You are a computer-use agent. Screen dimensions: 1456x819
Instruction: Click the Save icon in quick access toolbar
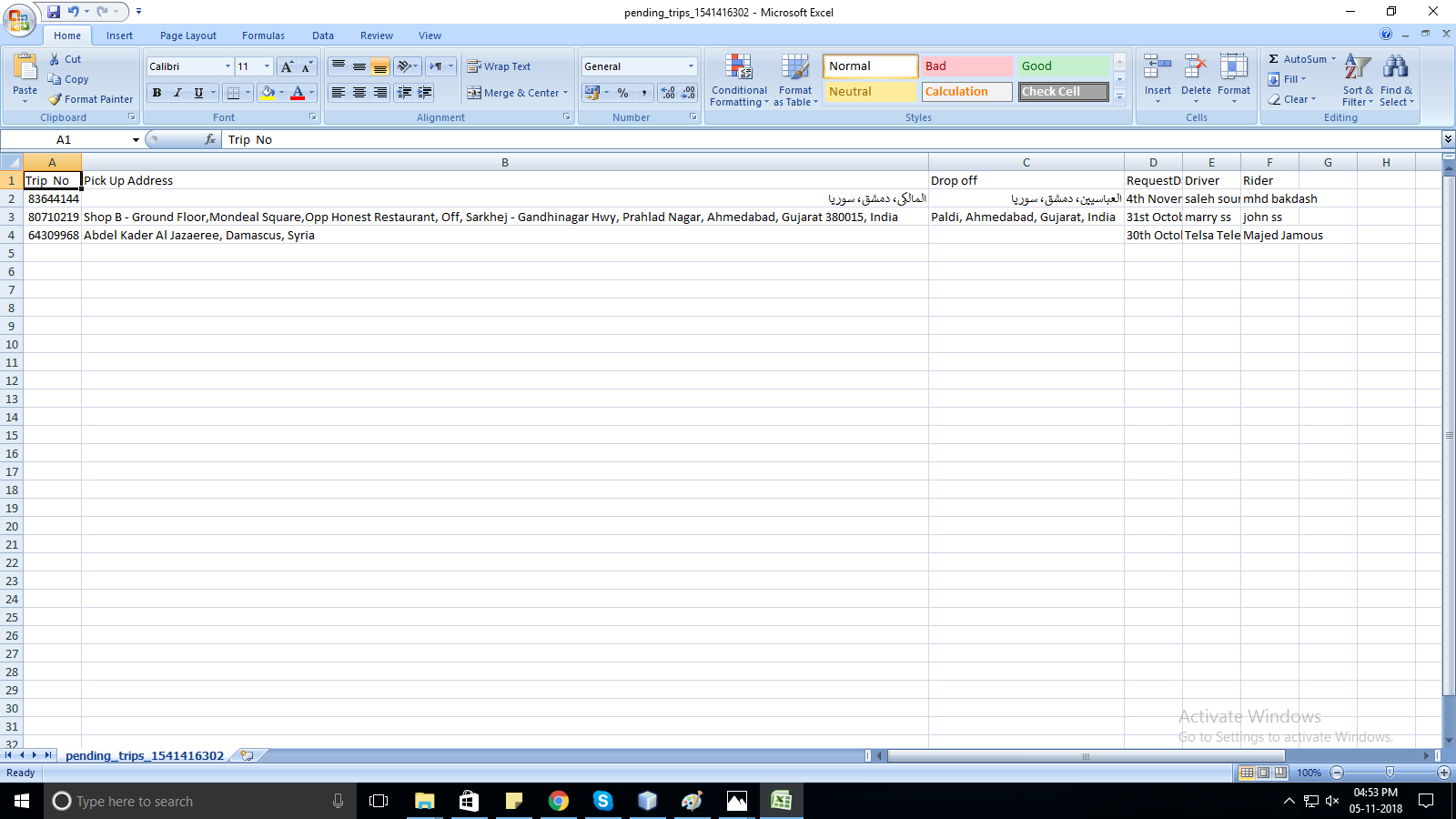click(54, 12)
